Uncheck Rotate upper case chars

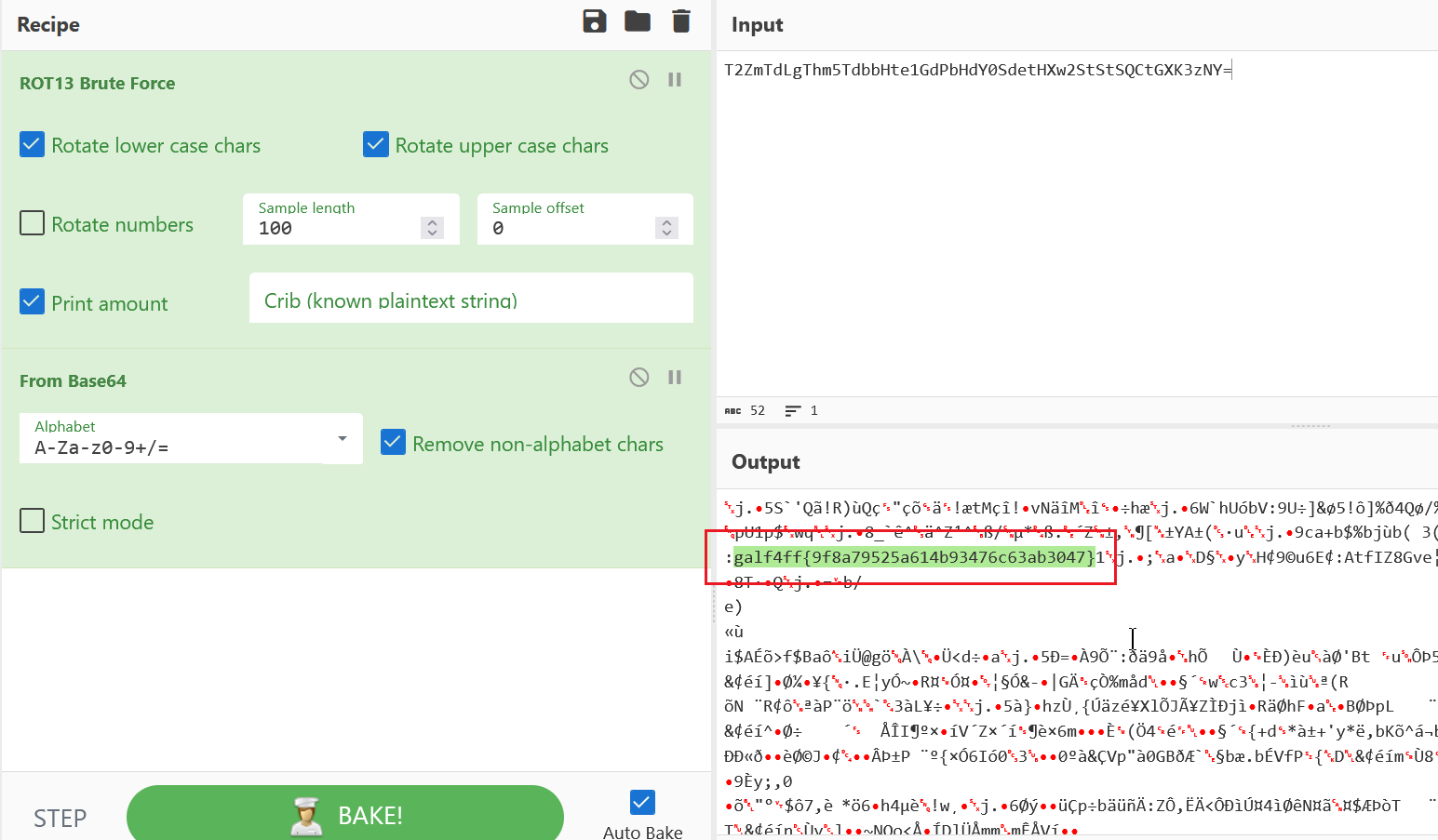(376, 145)
